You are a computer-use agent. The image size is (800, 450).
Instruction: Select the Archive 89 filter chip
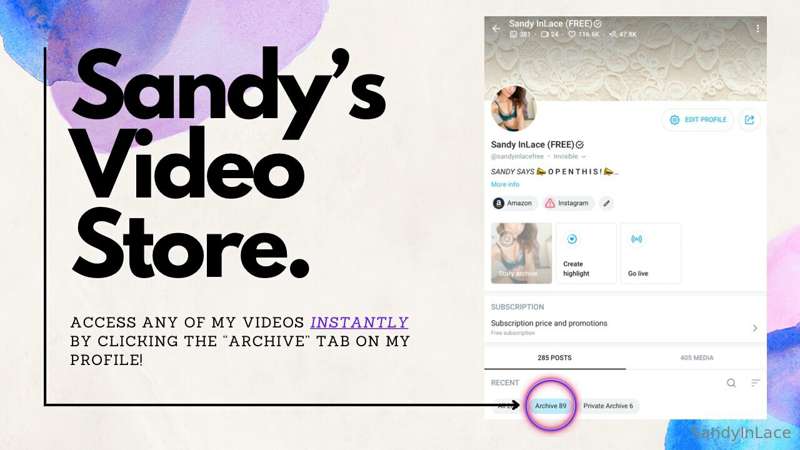551,406
